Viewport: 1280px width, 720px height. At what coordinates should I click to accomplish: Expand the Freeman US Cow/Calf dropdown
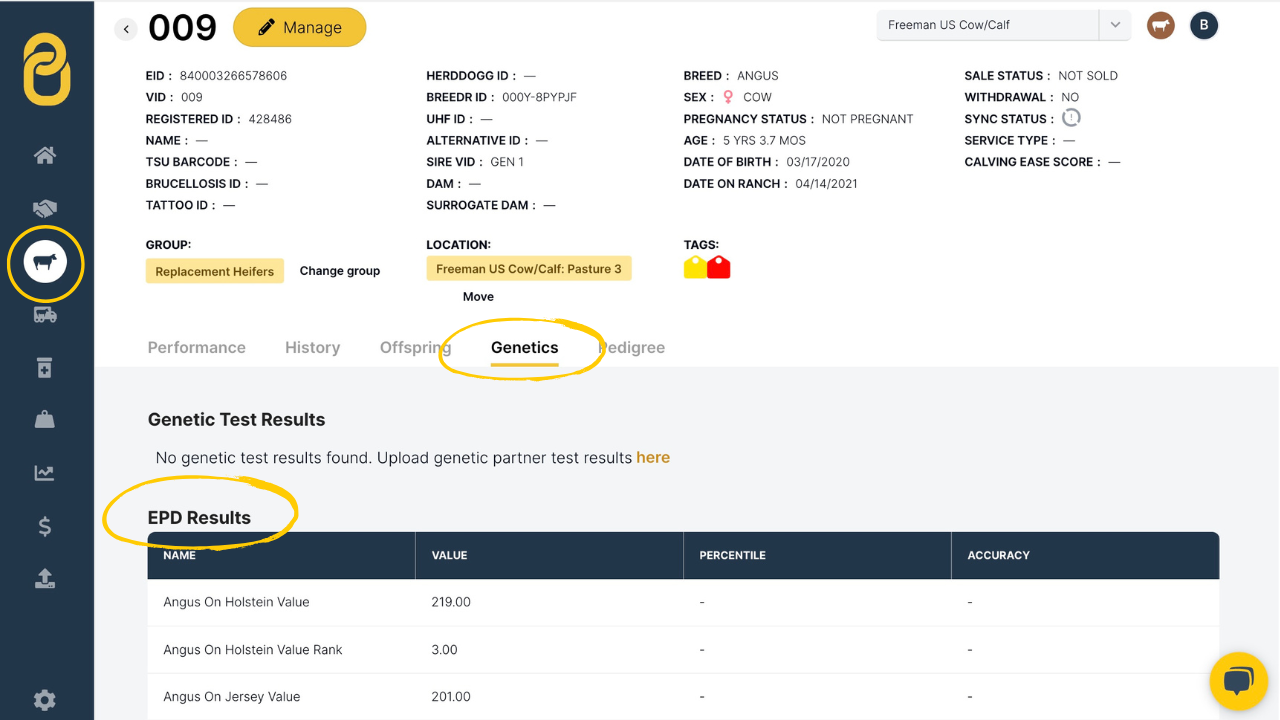click(1114, 26)
